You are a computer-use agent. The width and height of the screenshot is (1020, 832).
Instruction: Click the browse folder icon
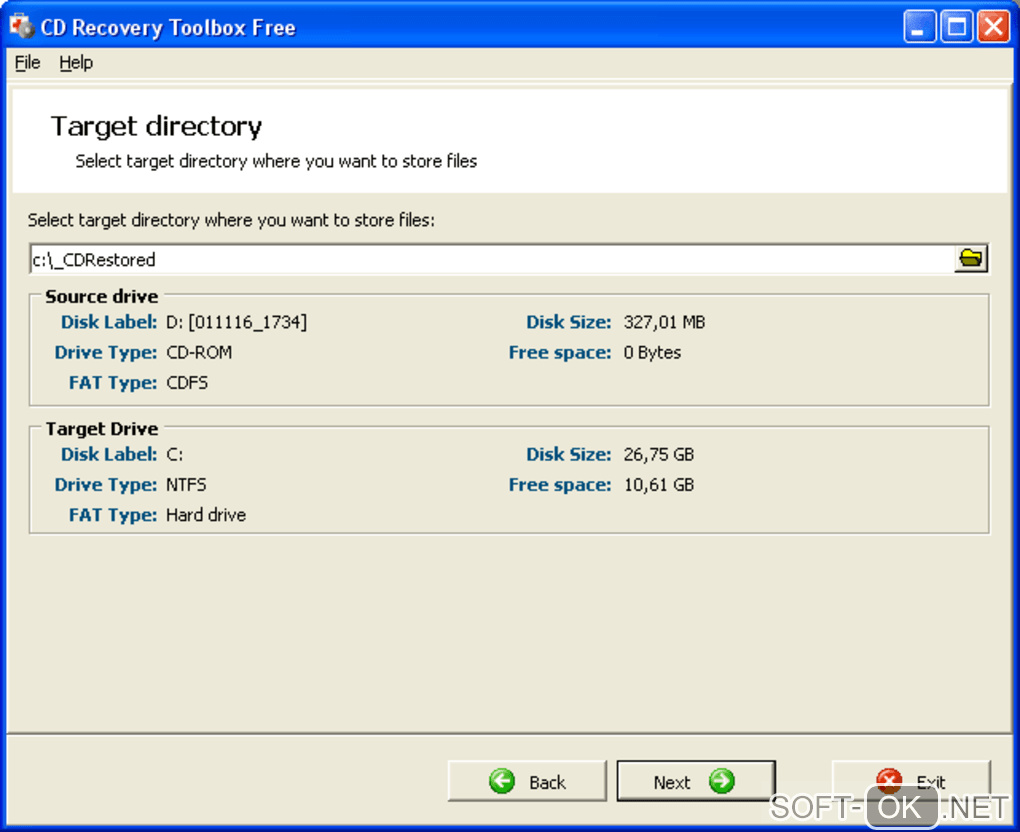971,259
